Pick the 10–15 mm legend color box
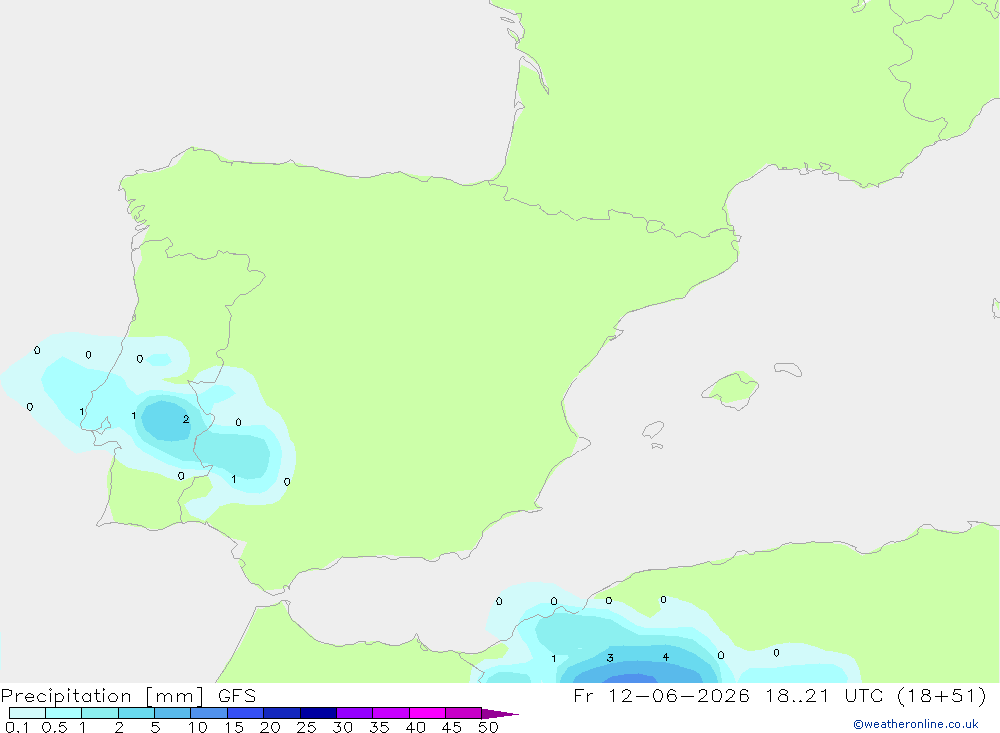Image resolution: width=1000 pixels, height=733 pixels. pos(209,713)
